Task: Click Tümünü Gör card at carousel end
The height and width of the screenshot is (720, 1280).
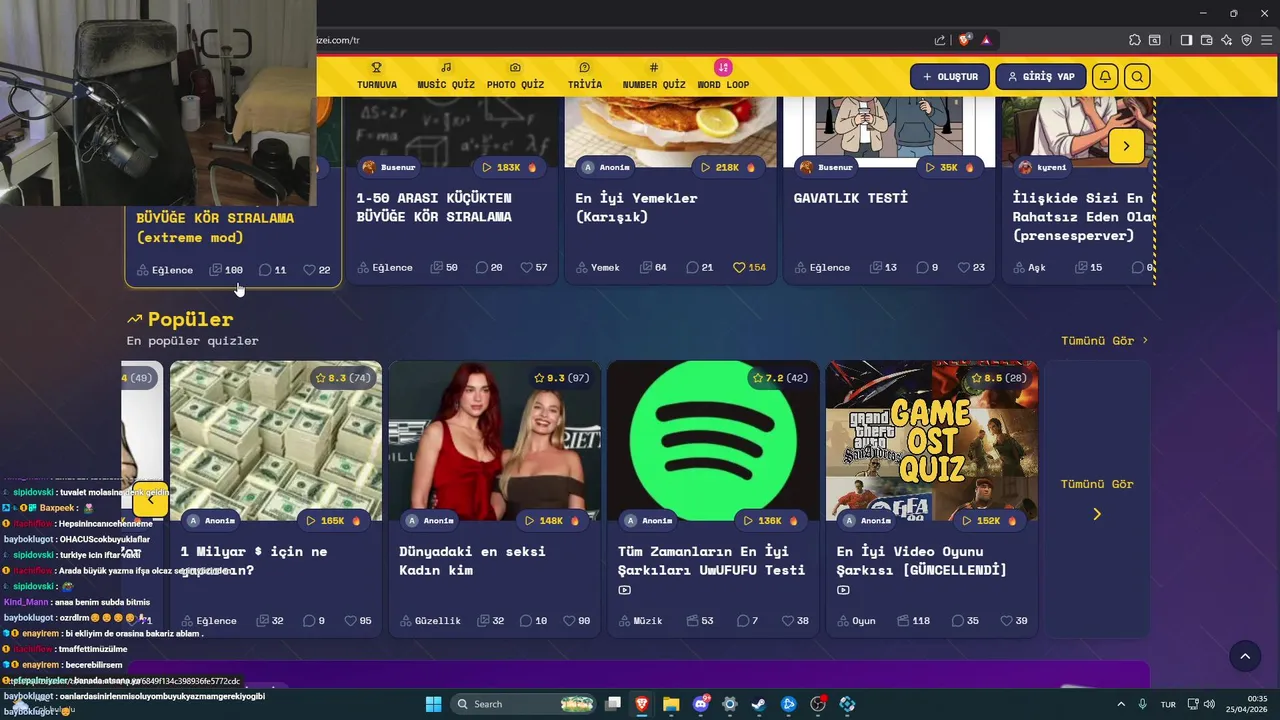Action: pyautogui.click(x=1097, y=498)
